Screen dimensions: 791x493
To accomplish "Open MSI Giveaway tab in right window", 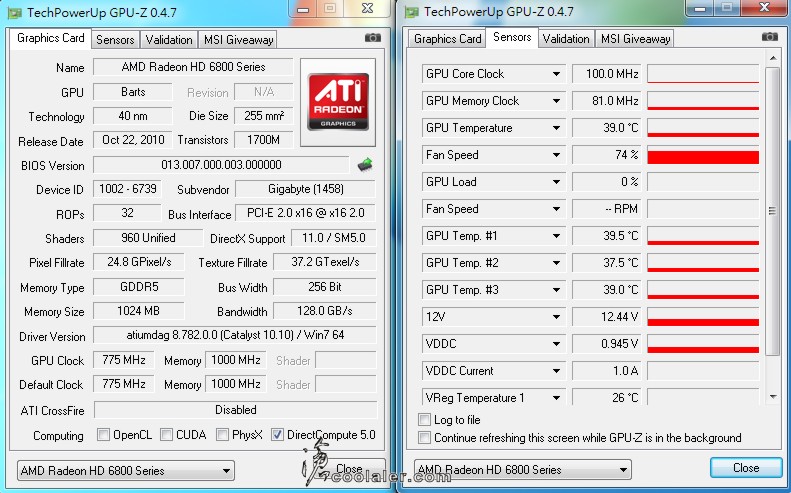I will (x=635, y=39).
